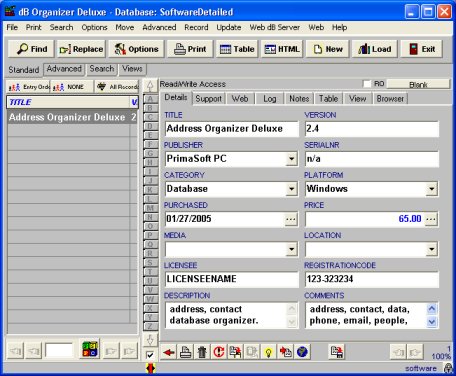Click into the SERIALNR field
Screen dimensions: 456x376
coord(372,159)
